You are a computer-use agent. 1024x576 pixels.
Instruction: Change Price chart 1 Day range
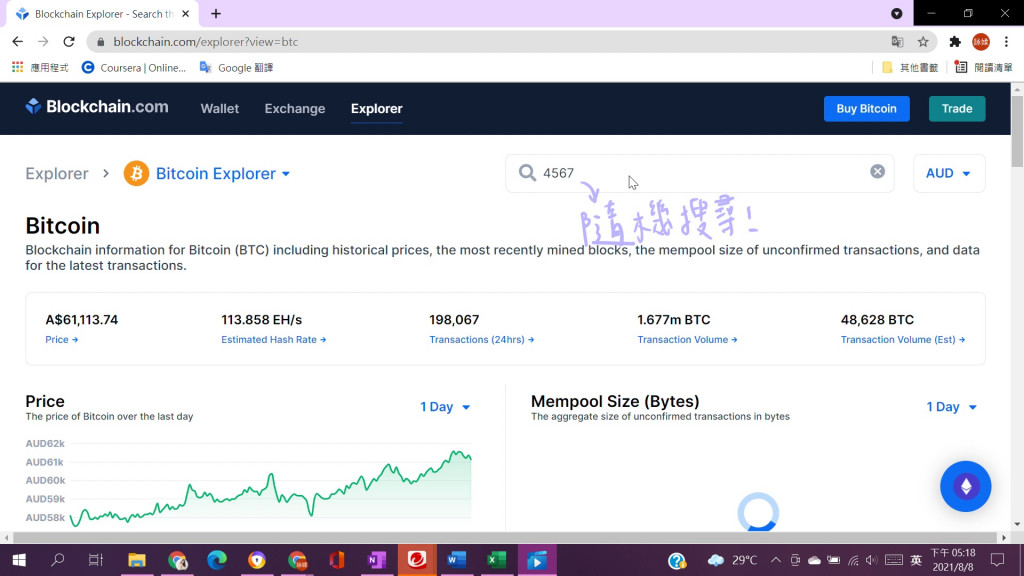tap(445, 407)
